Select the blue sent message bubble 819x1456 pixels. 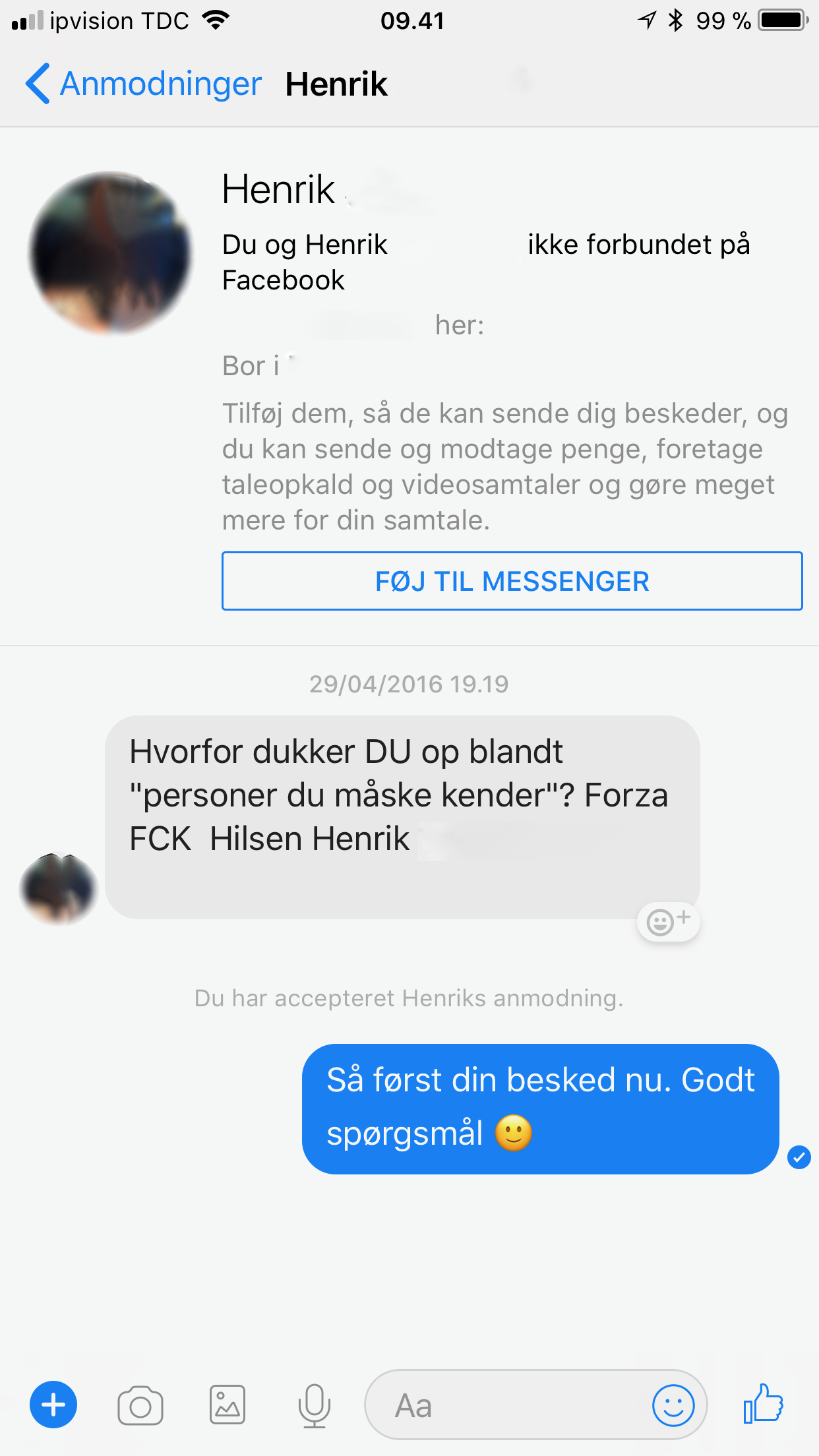point(540,1108)
